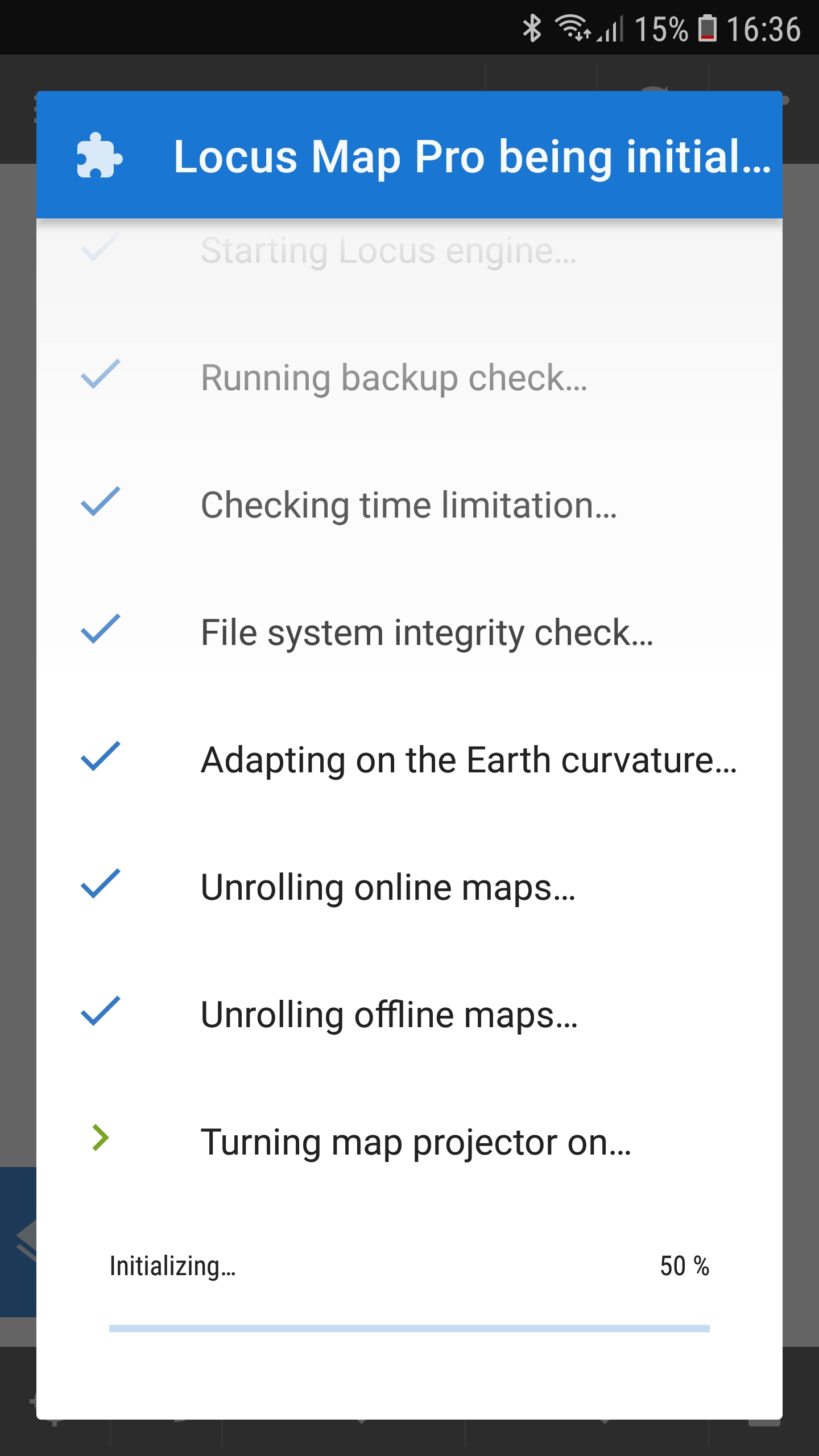Select the Turning map projector on step
The height and width of the screenshot is (1456, 819).
point(416,1143)
